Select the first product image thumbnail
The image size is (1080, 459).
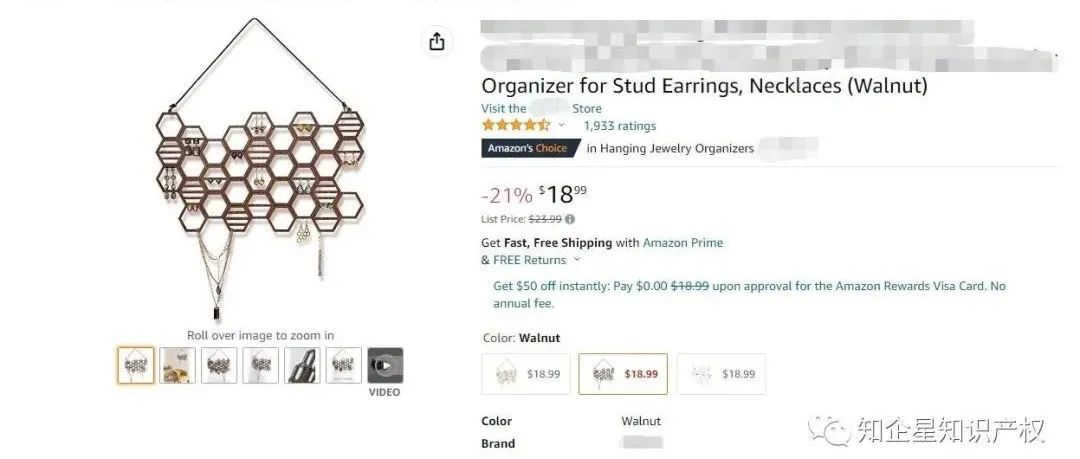tap(136, 366)
